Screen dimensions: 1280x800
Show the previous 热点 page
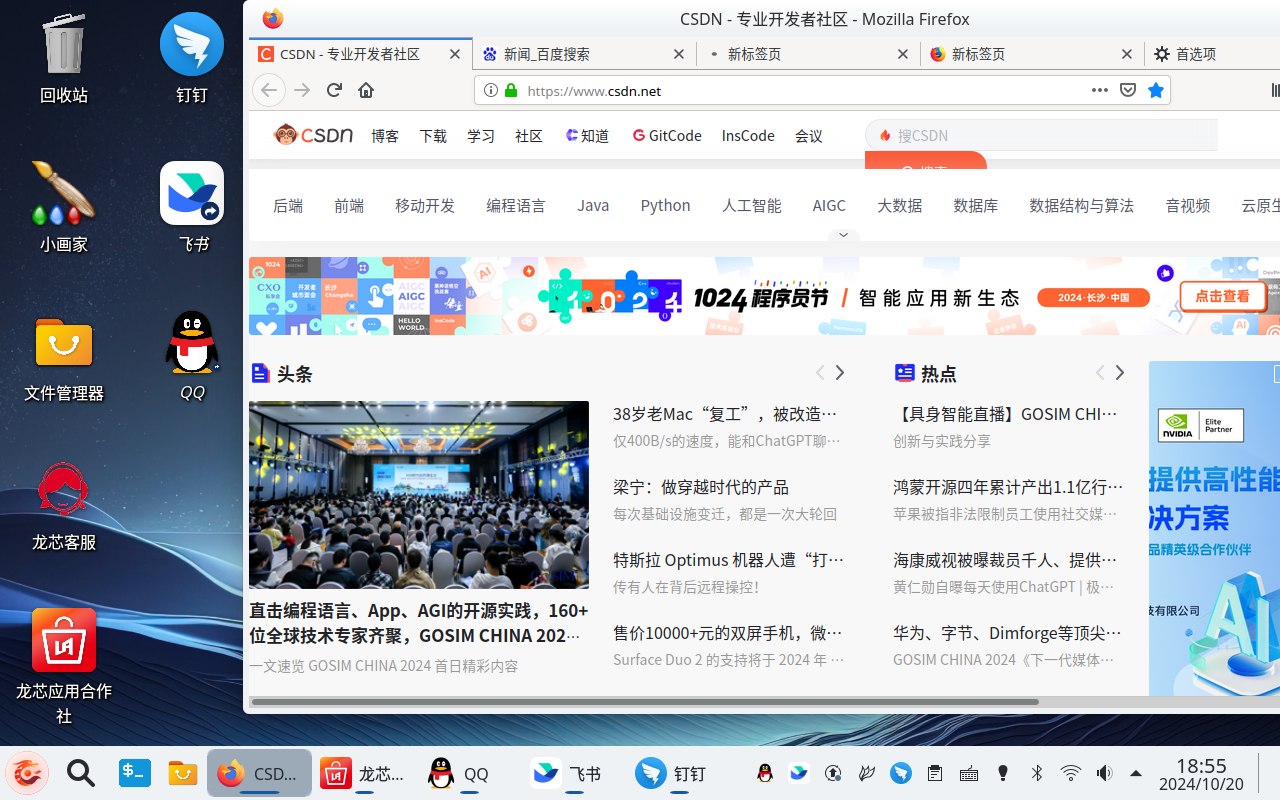point(1100,372)
